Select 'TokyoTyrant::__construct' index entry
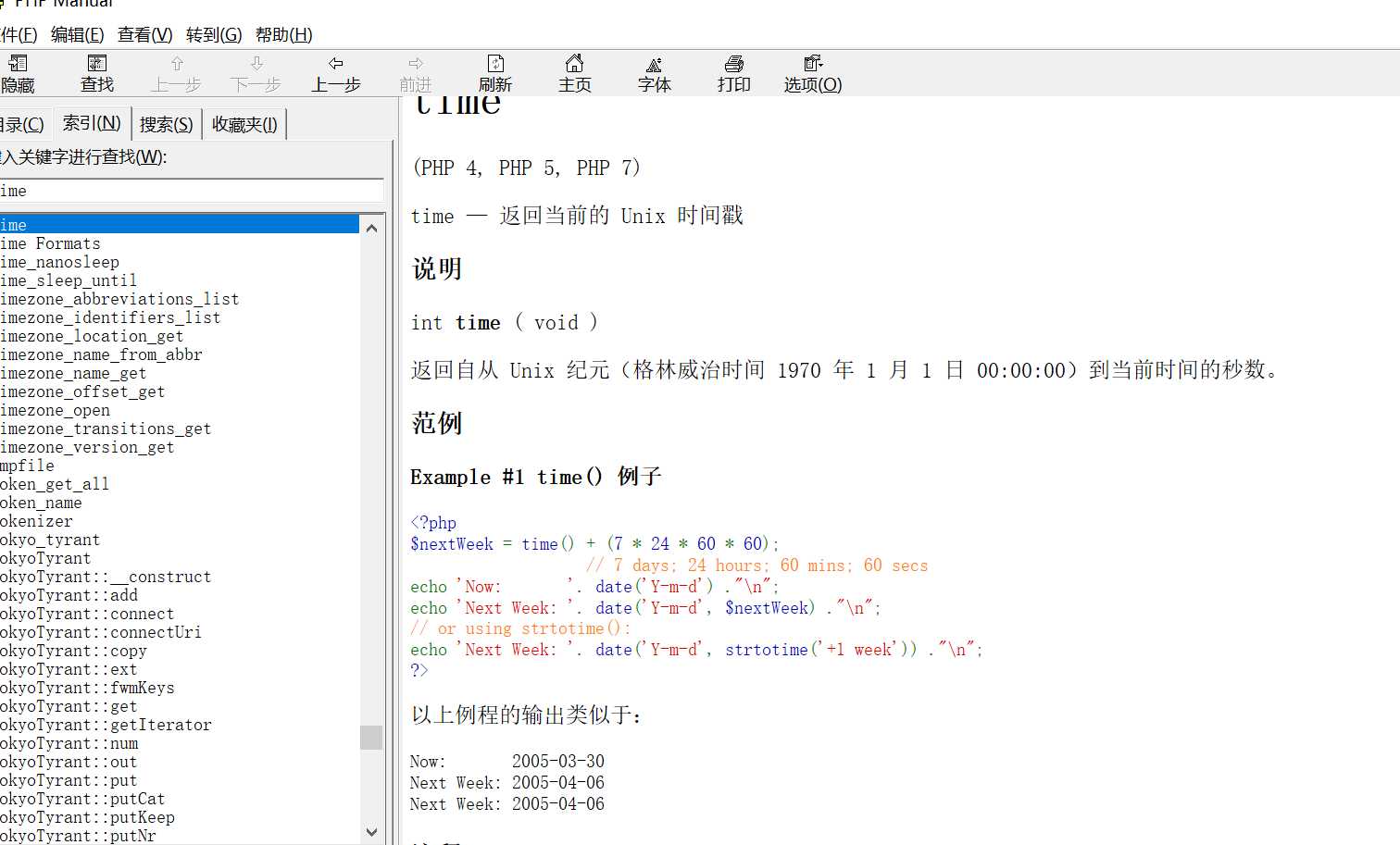The image size is (1400, 845). coord(106,577)
